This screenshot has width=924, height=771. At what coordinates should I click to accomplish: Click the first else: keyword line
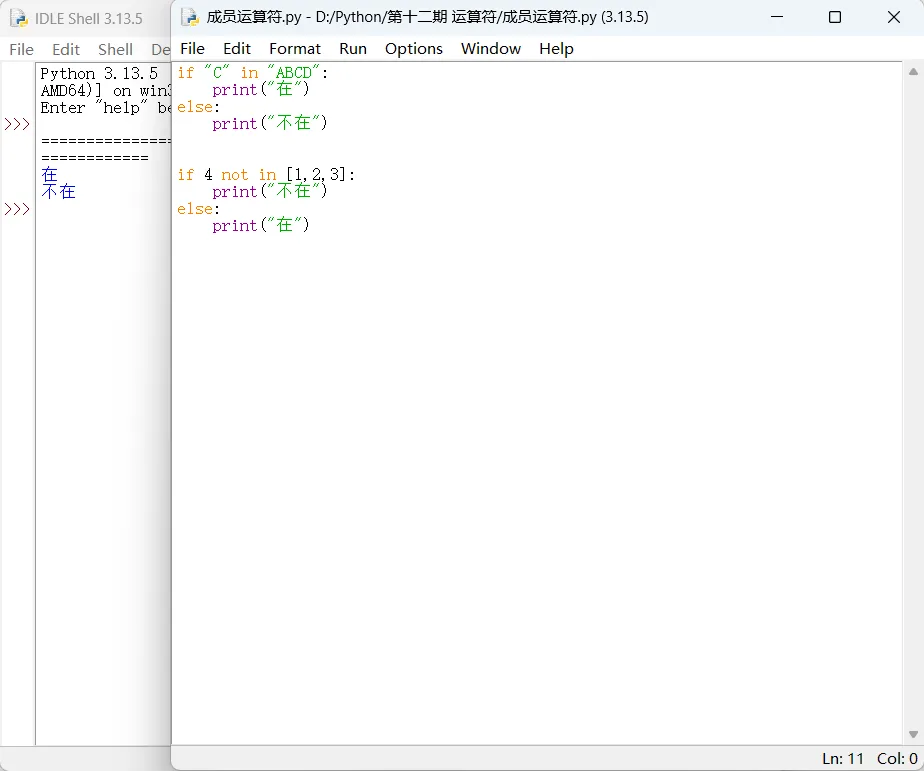point(198,107)
